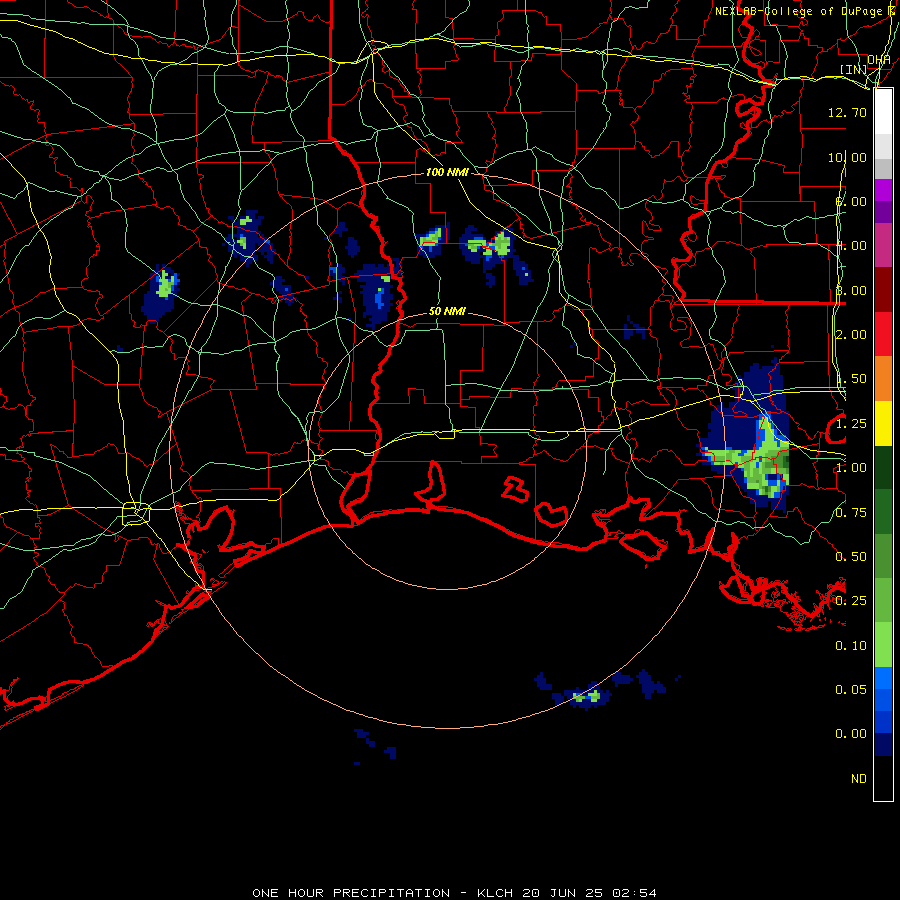Select the bright magenta legend swatch

point(883,190)
